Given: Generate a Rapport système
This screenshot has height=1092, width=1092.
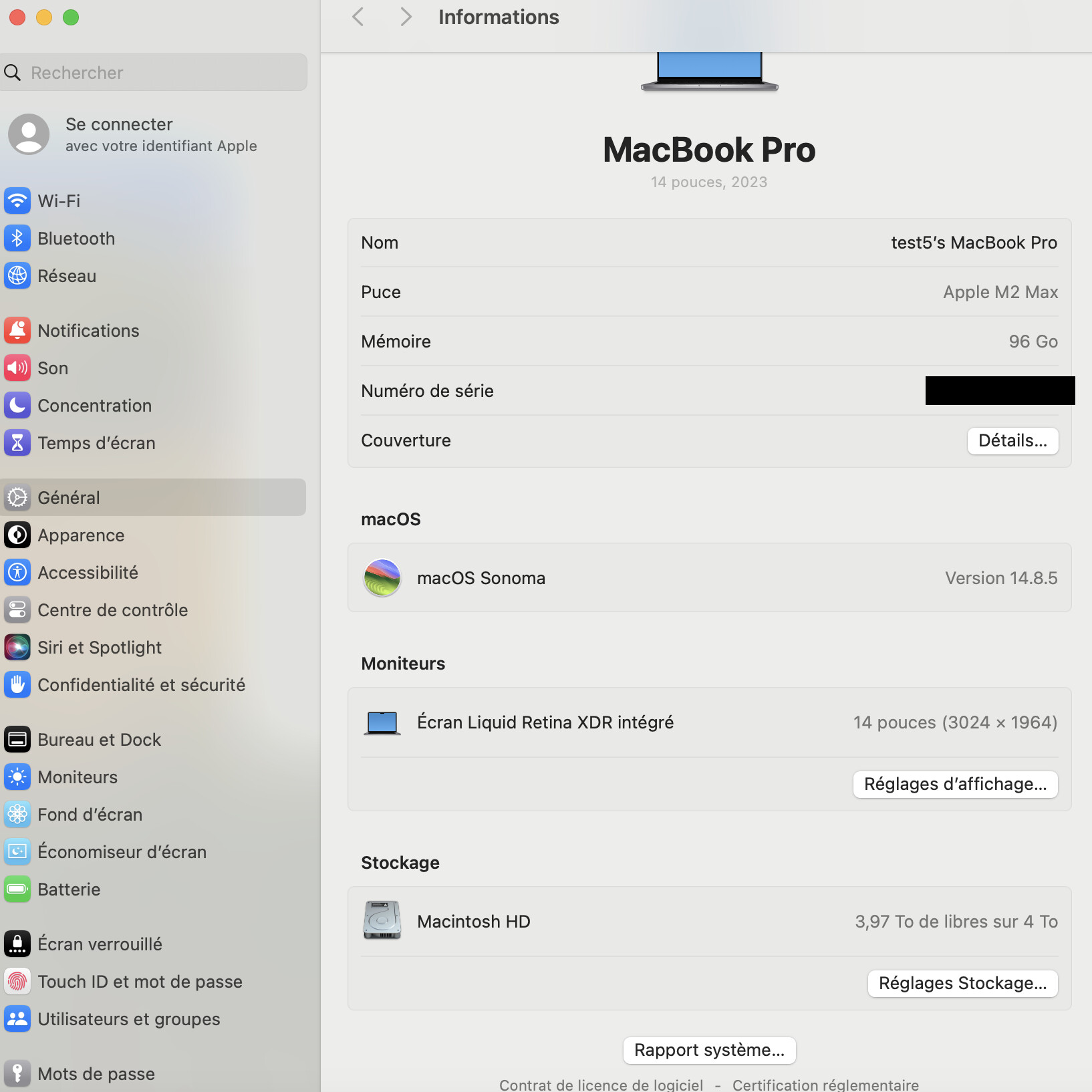Looking at the screenshot, I should click(709, 1050).
